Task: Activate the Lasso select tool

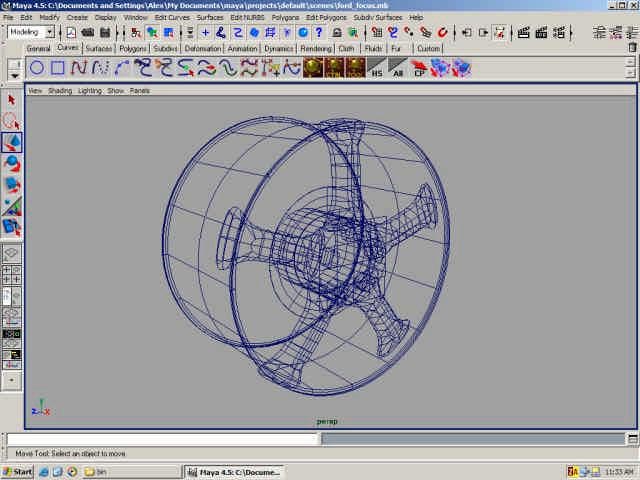Action: [12, 121]
